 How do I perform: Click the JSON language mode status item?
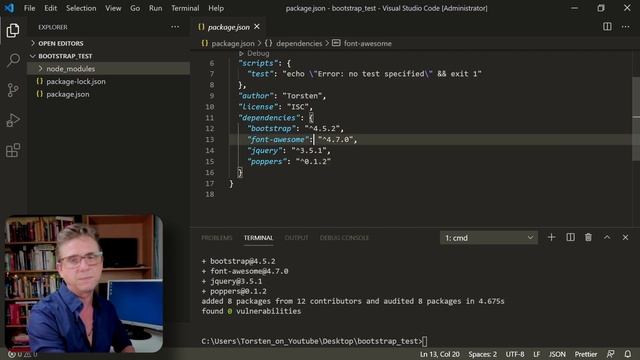pyautogui.click(x=557, y=354)
